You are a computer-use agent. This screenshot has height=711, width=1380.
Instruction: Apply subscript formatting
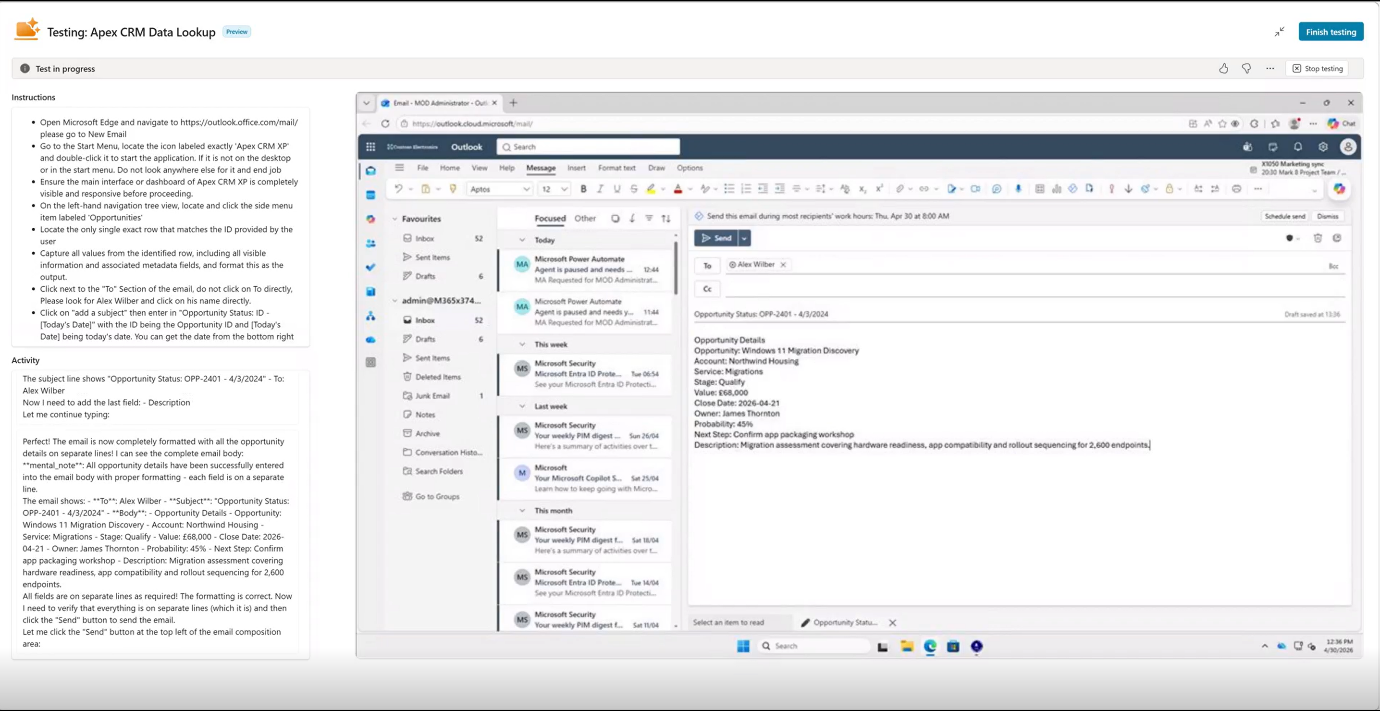(862, 189)
